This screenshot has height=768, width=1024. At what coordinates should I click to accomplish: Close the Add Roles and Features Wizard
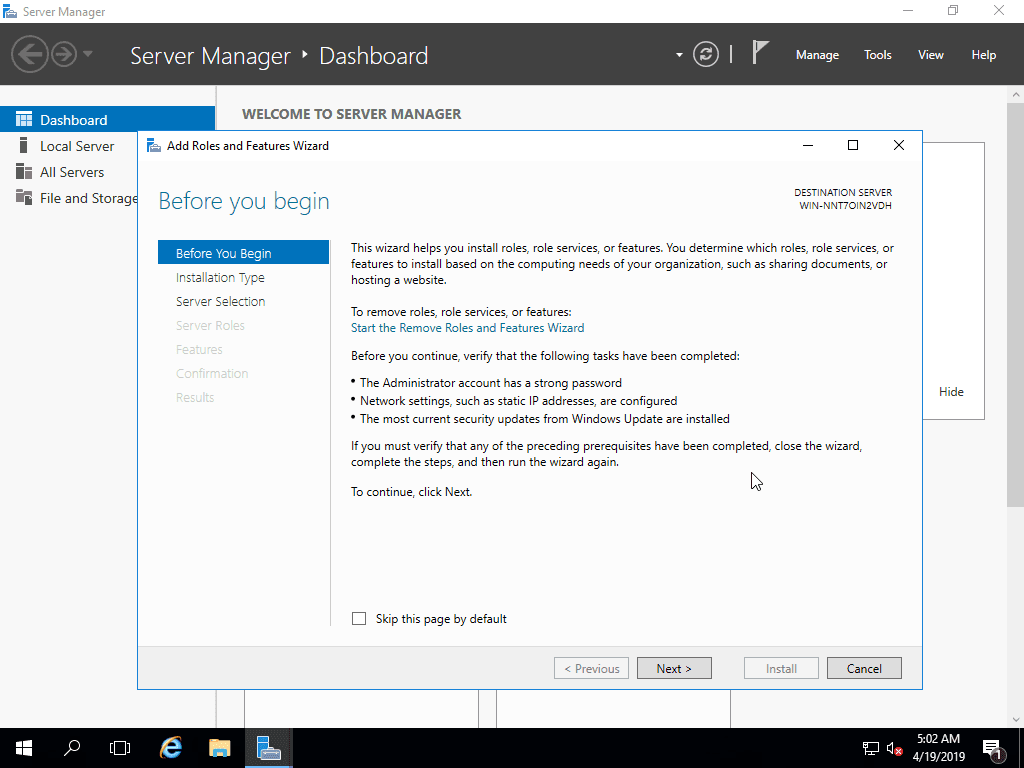[899, 145]
